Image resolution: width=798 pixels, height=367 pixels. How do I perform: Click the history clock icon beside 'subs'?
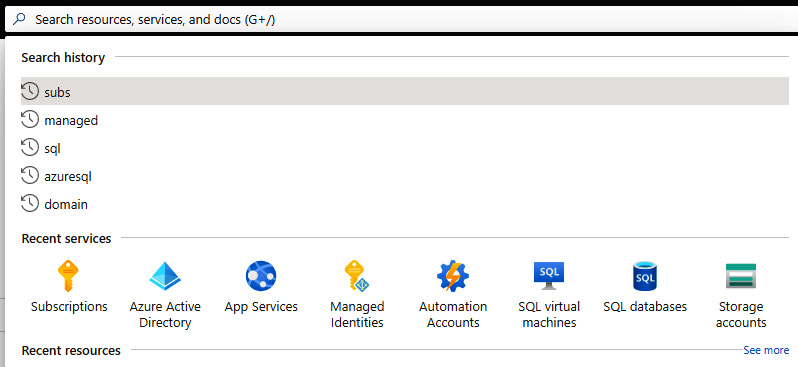[30, 92]
